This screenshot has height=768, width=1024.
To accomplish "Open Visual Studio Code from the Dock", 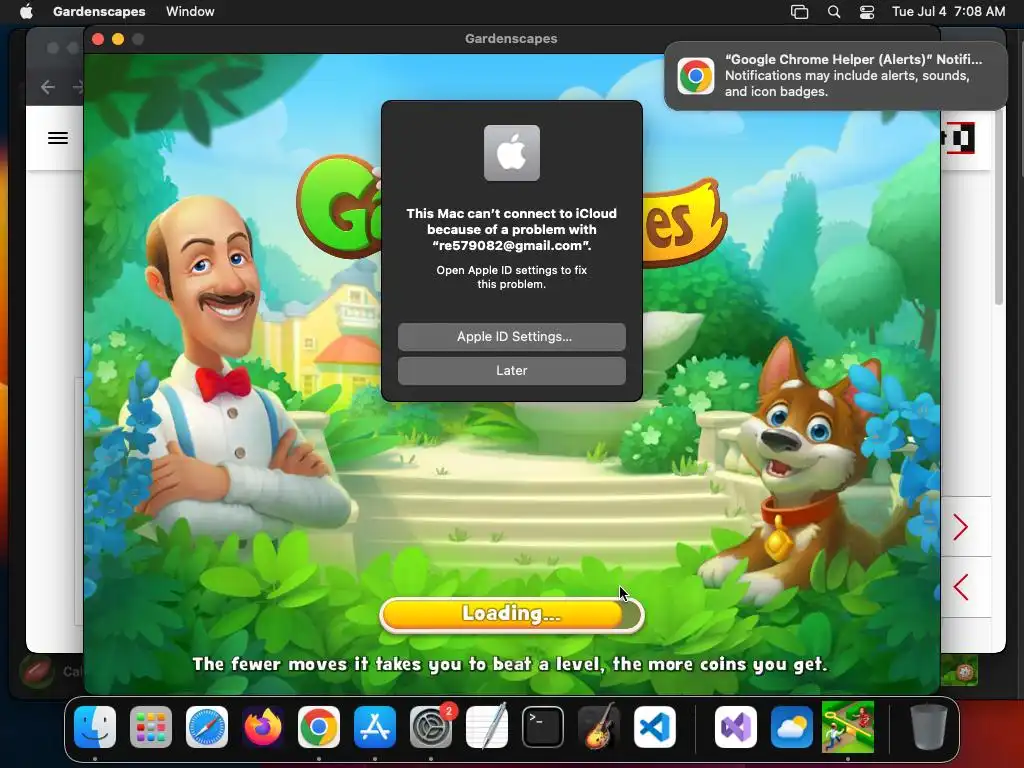I will point(654,727).
